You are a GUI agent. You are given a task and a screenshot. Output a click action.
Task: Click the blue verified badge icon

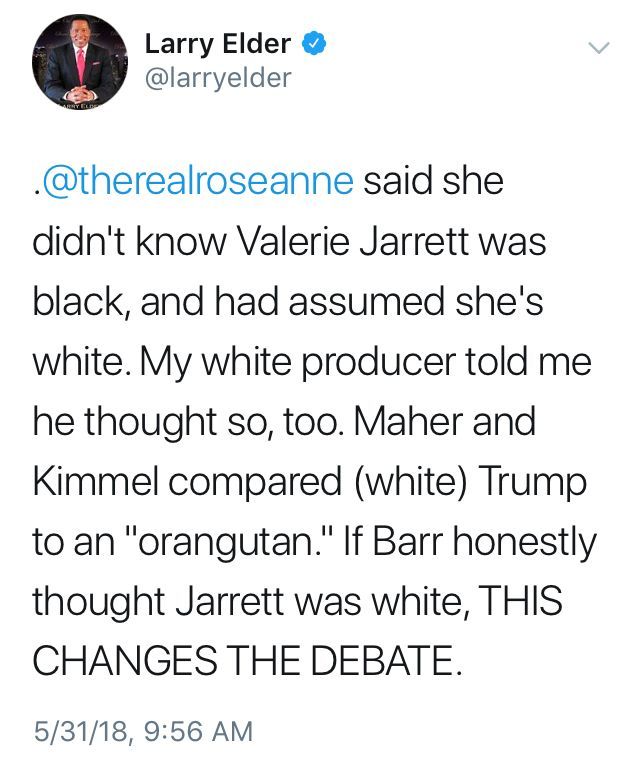(313, 44)
